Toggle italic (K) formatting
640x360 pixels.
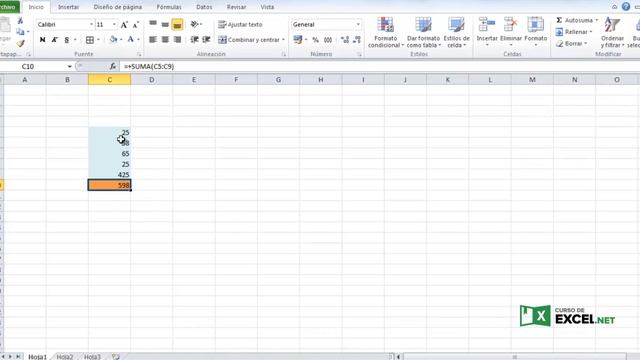click(54, 40)
